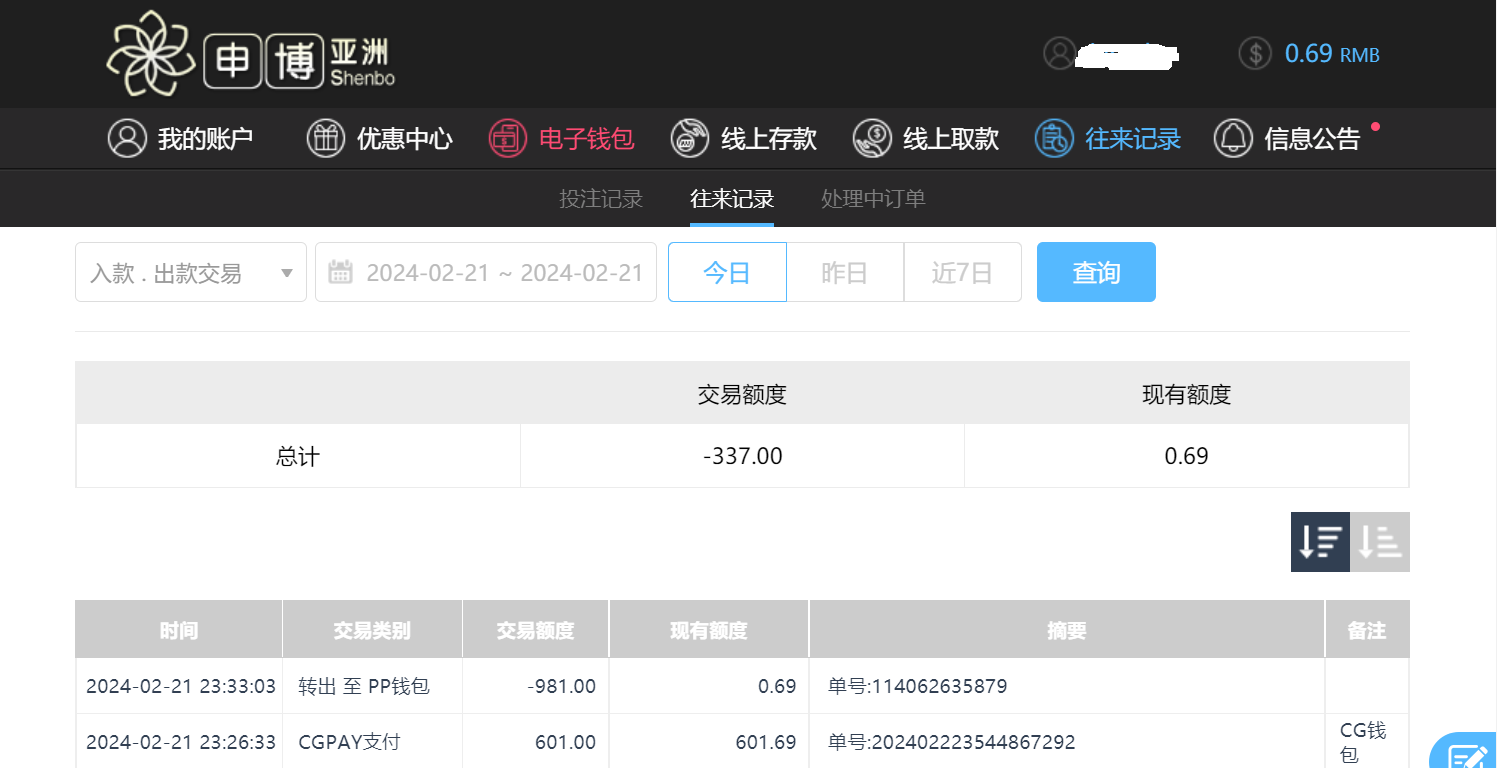Viewport: 1497px width, 768px height.
Task: Click the 线上存款 deposit icon
Action: pyautogui.click(x=690, y=138)
